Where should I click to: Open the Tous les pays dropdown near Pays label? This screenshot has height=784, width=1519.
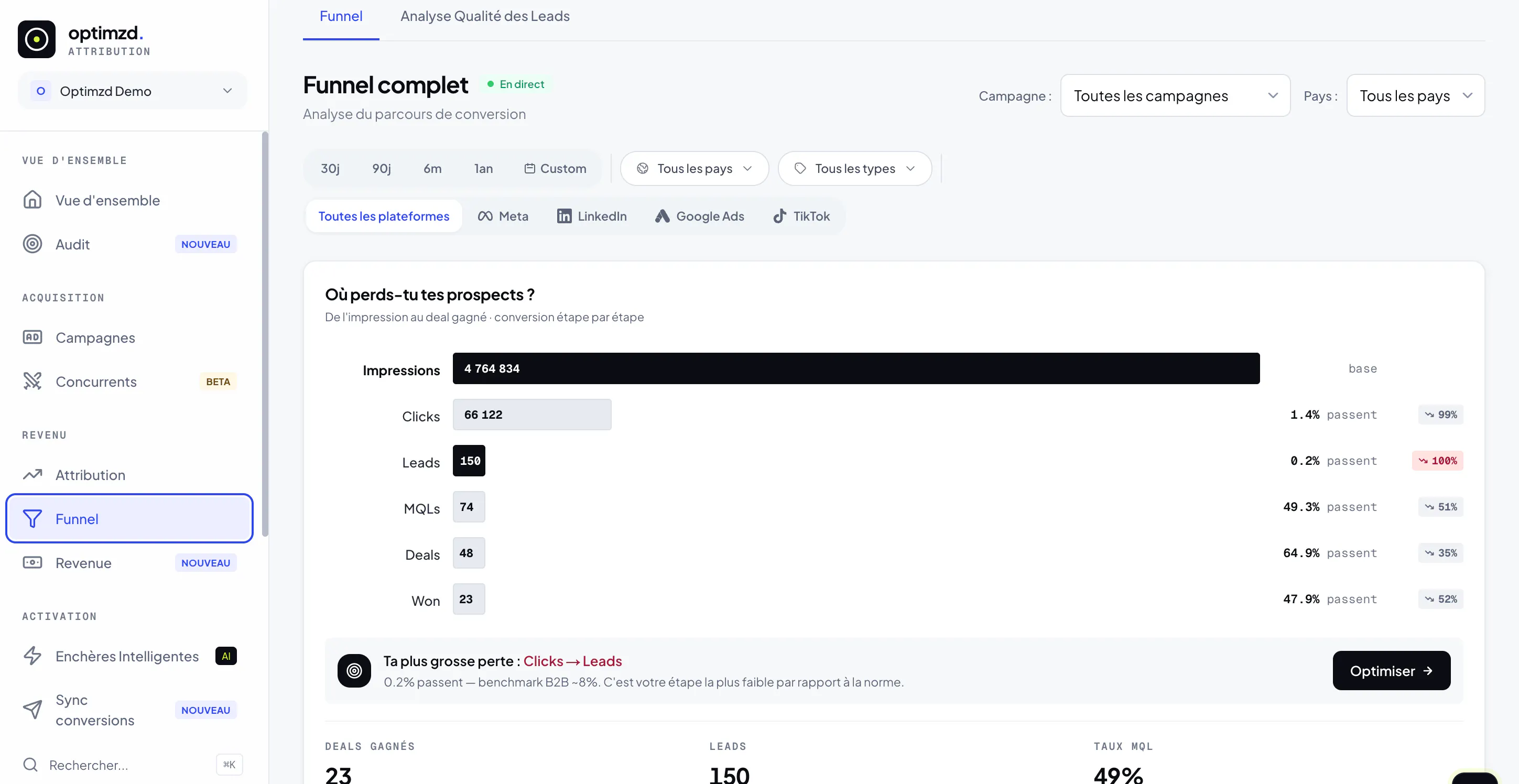(1416, 95)
